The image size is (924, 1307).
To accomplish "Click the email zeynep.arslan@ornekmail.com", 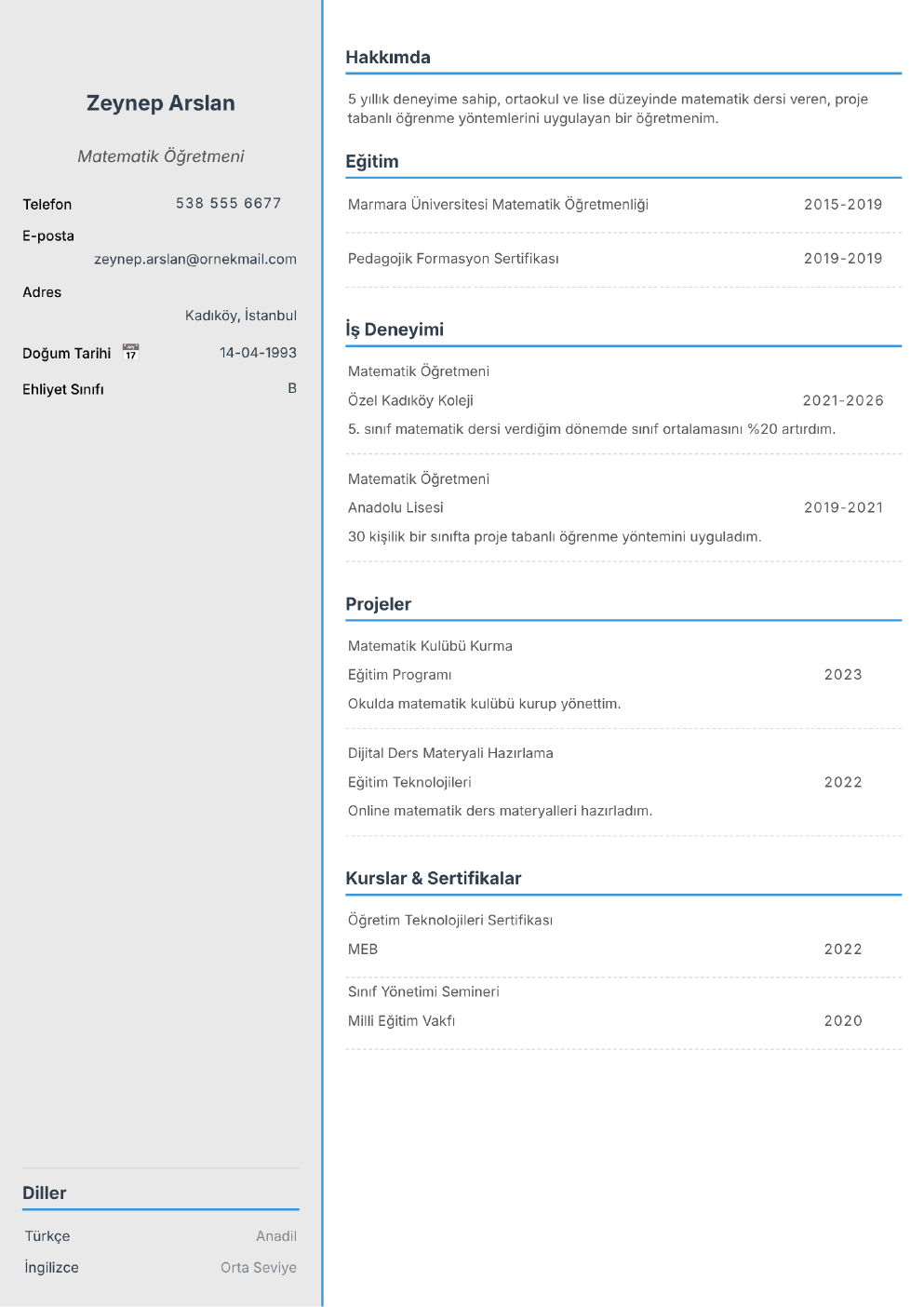I will point(195,260).
